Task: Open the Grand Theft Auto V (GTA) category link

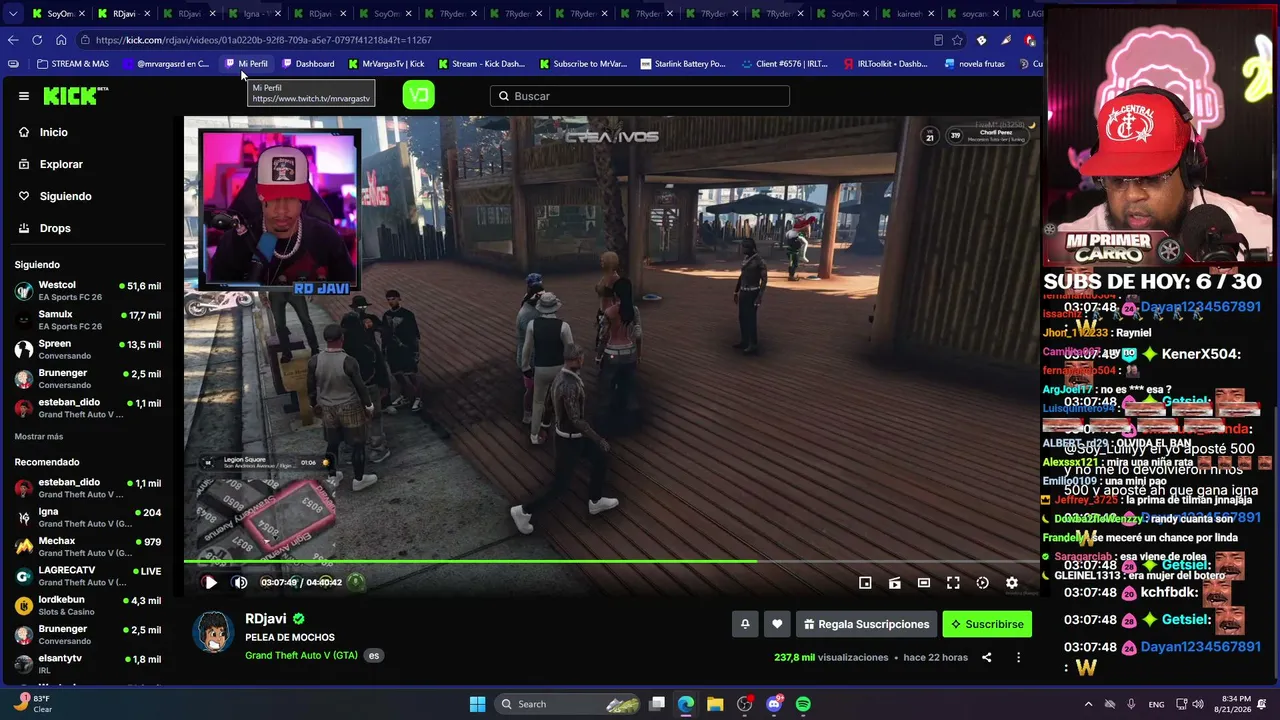Action: 301,656
